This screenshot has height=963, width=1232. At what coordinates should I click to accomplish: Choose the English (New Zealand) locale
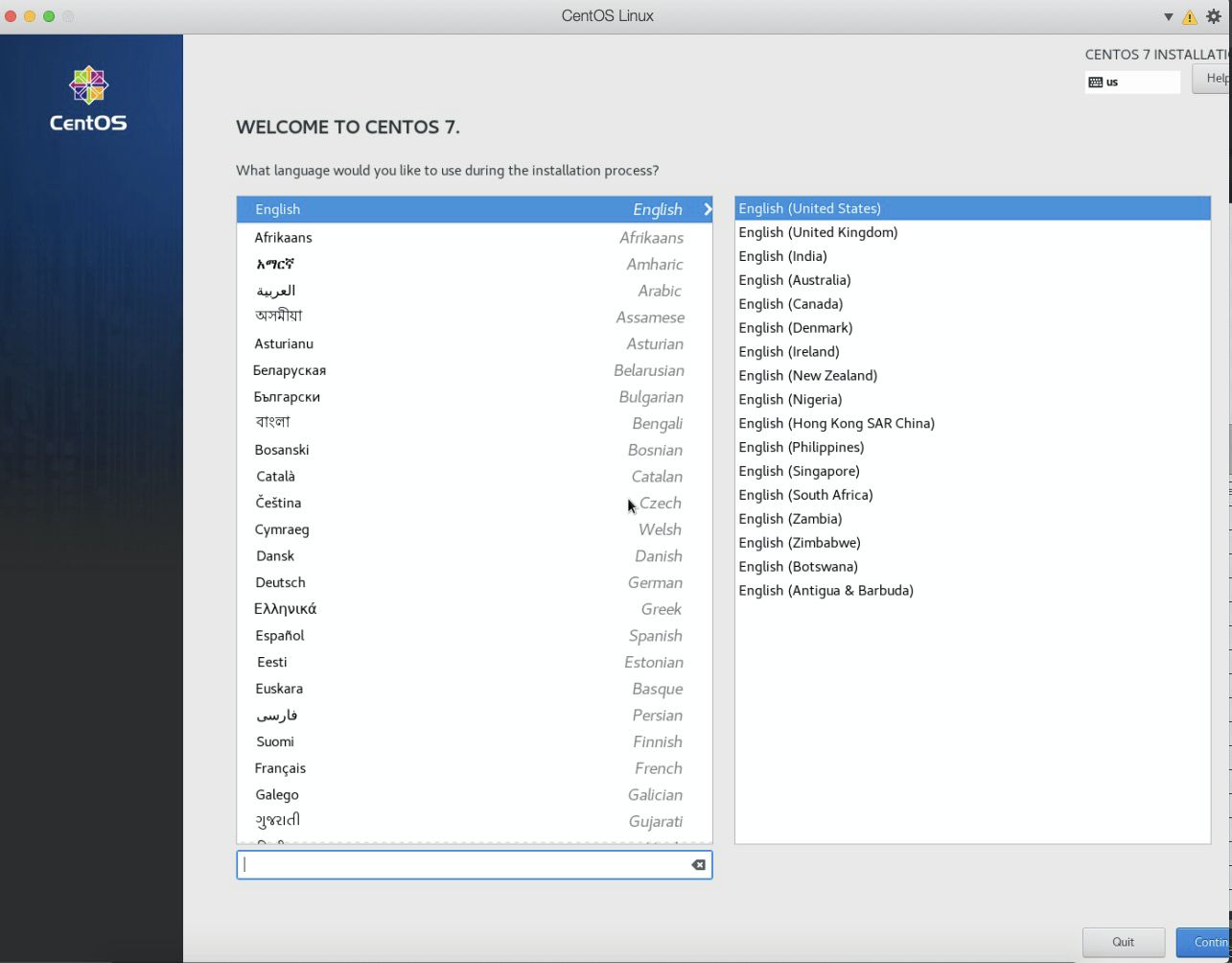pyautogui.click(x=972, y=376)
